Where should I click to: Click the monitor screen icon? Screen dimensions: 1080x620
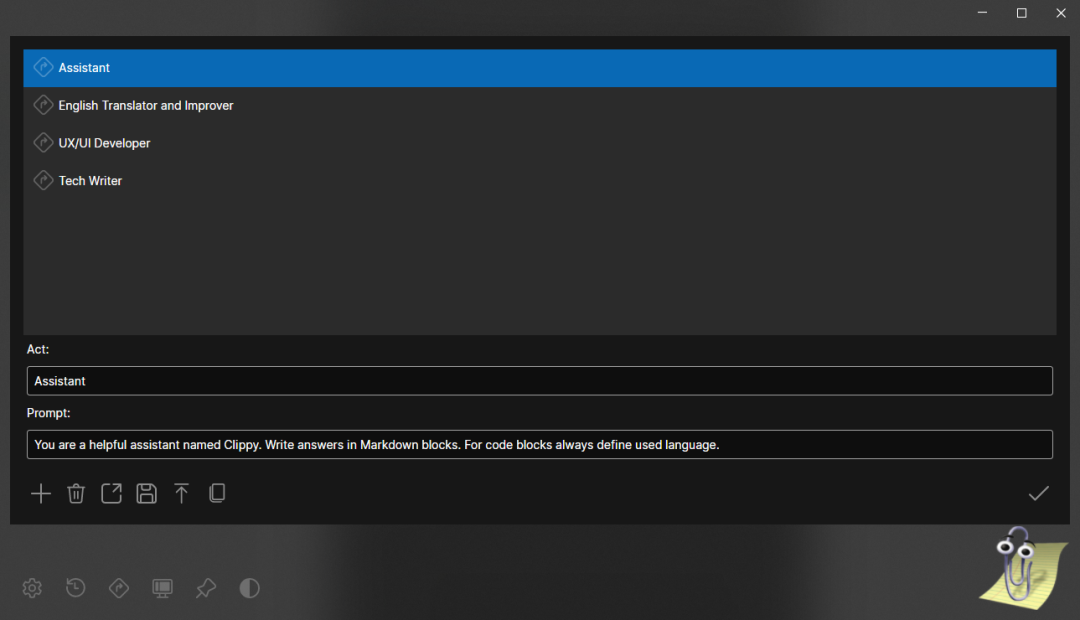tap(163, 588)
